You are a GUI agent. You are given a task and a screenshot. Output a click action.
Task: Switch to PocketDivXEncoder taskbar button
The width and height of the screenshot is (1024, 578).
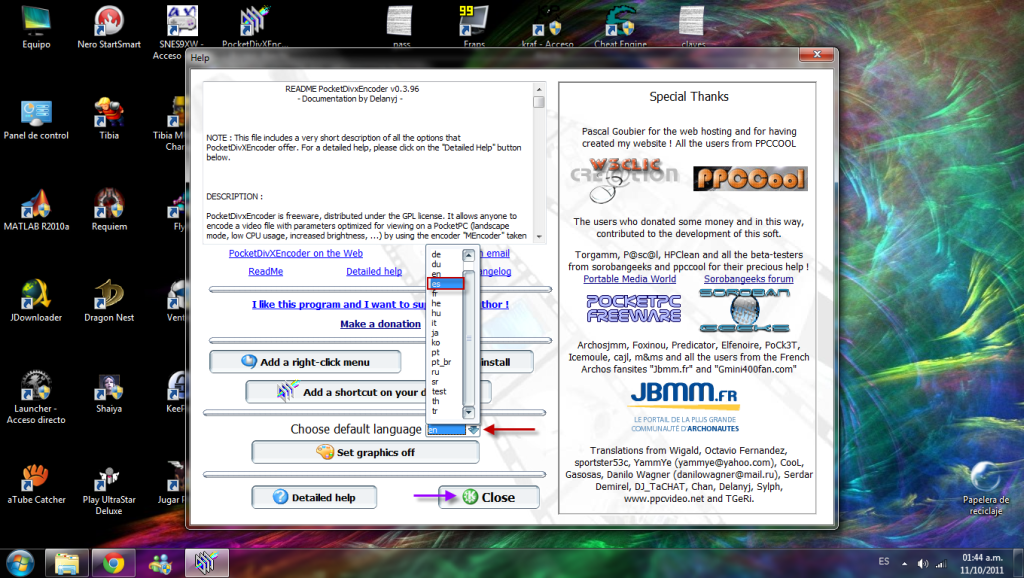[207, 563]
